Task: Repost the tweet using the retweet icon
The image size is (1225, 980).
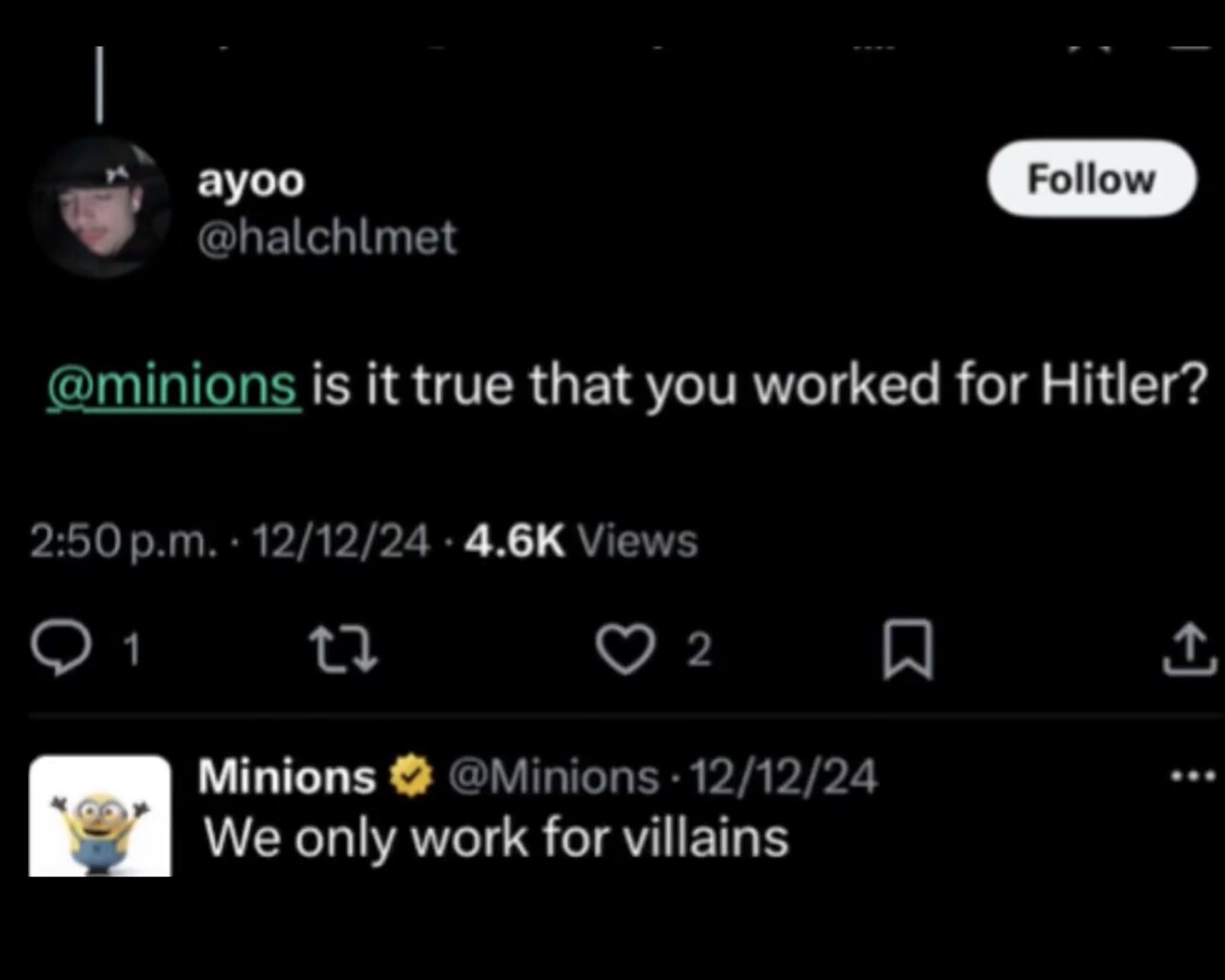Action: pos(343,650)
